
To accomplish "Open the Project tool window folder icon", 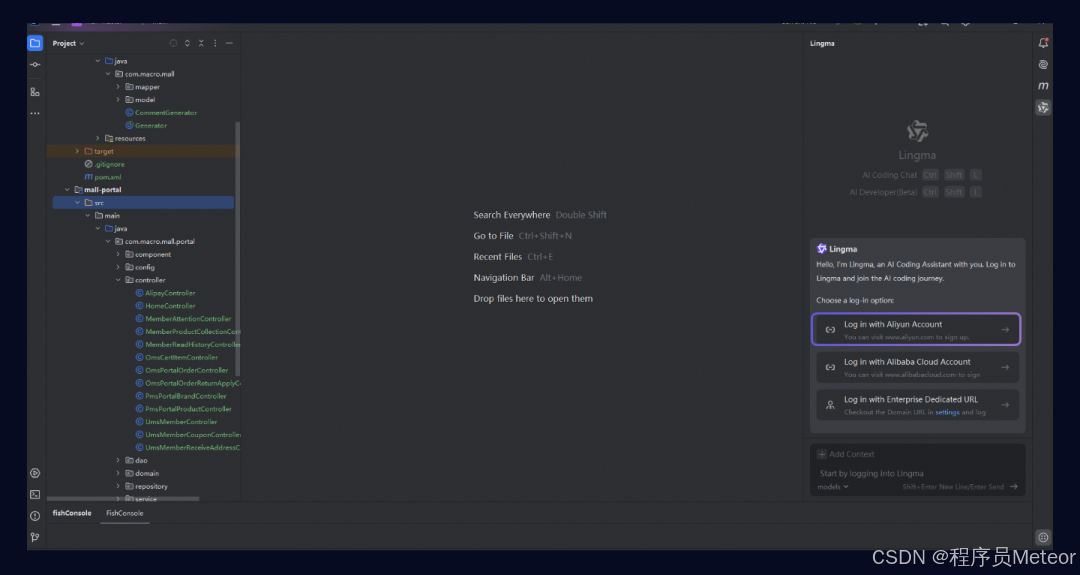I will click(34, 43).
